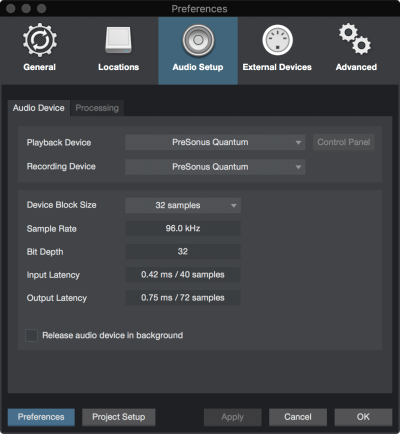This screenshot has width=400, height=434.
Task: Click the Bit Depth value field
Action: point(183,251)
